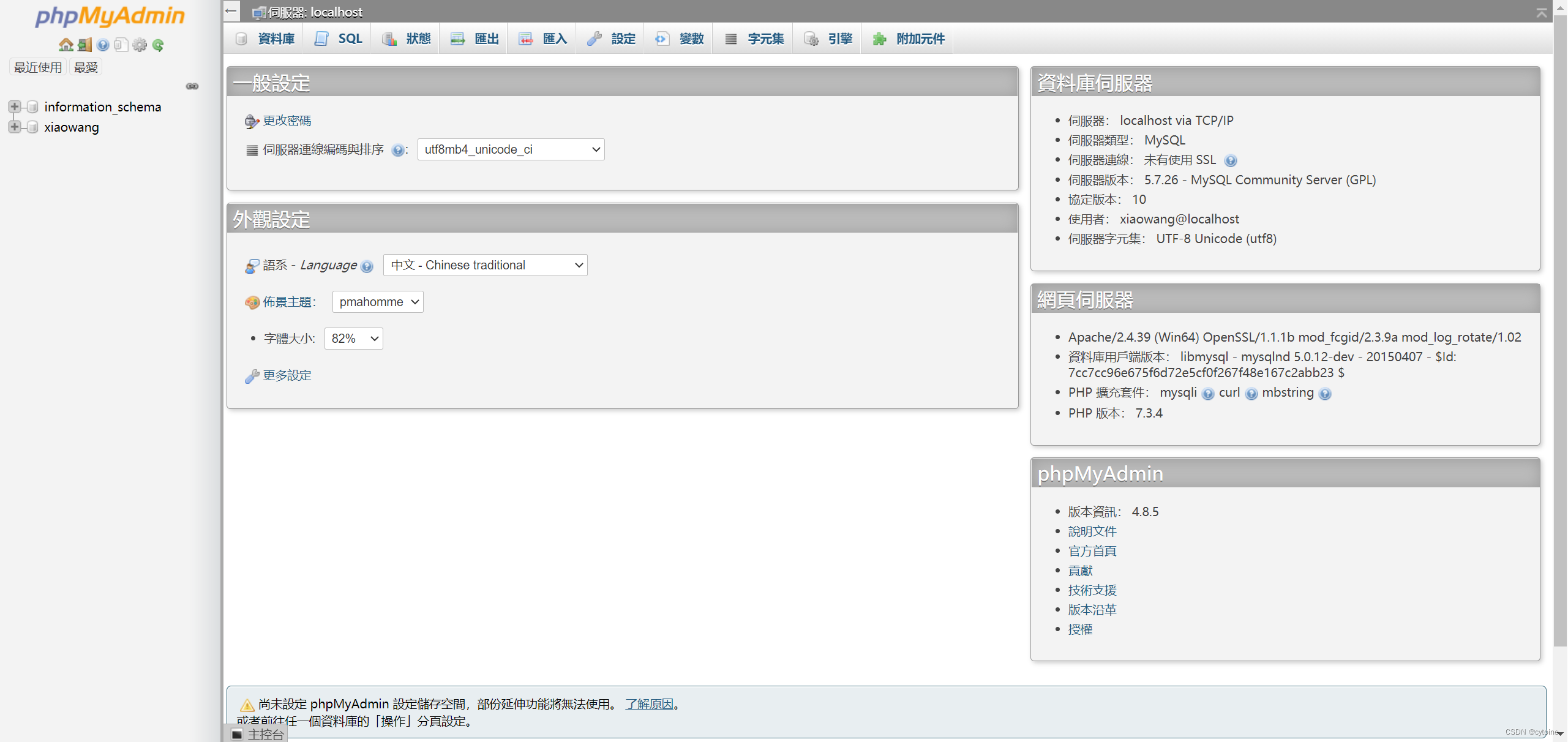Click the logout door icon
Screen dimensions: 1568x742
click(x=83, y=44)
